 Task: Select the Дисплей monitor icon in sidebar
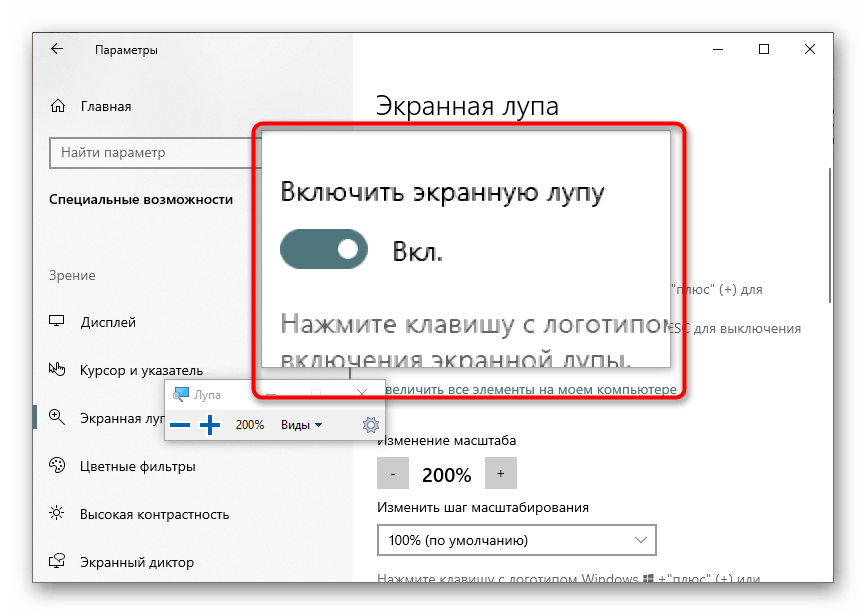(58, 322)
